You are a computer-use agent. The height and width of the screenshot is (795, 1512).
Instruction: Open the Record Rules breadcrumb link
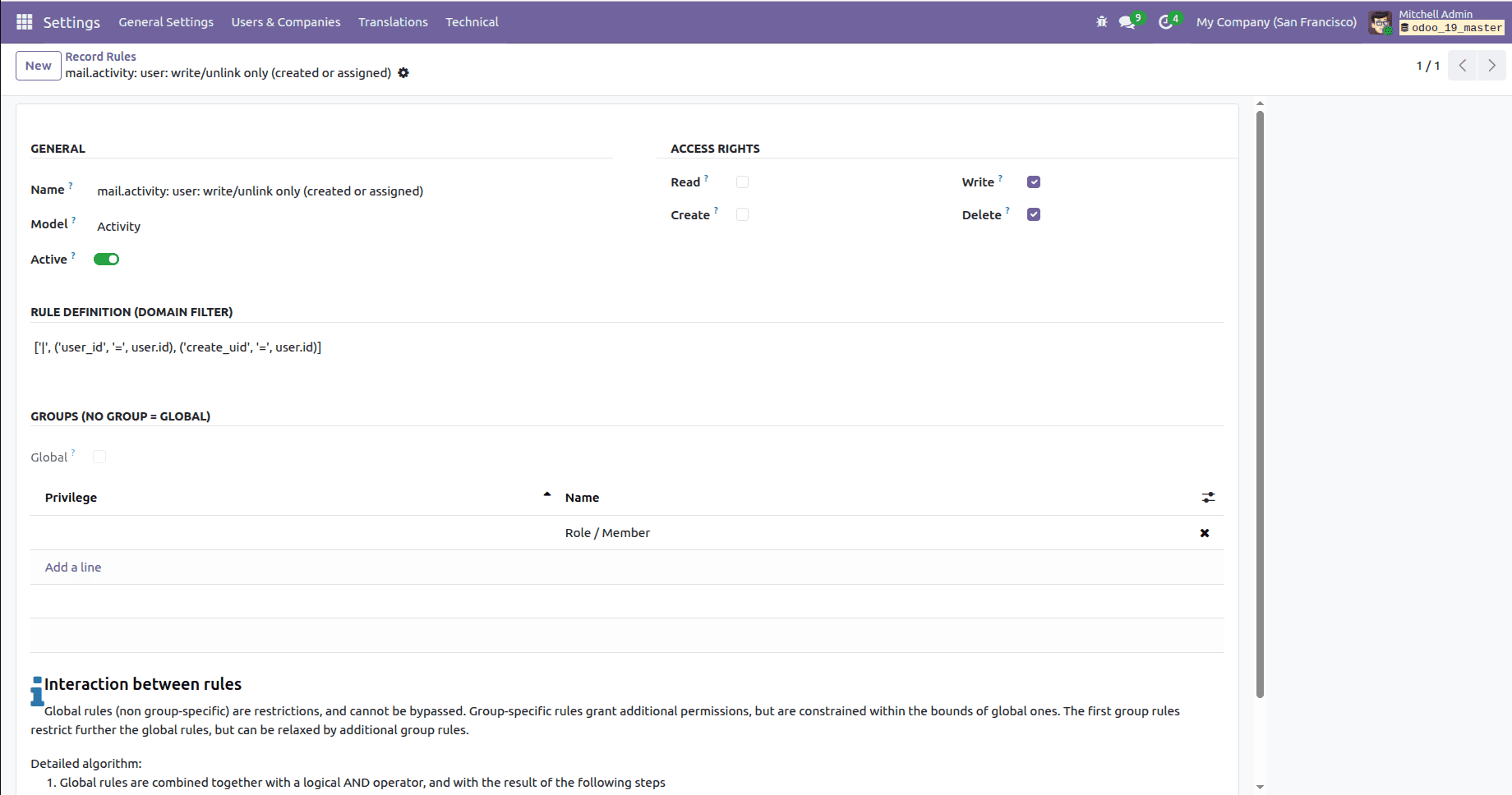(100, 56)
